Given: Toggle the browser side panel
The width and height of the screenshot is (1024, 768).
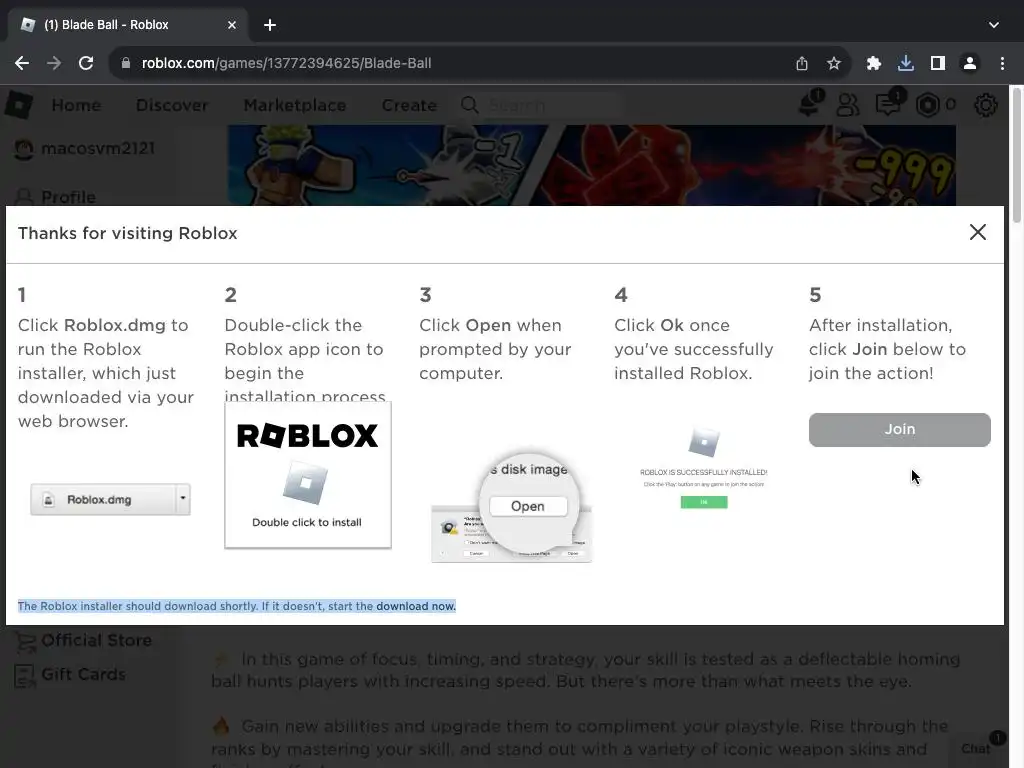Looking at the screenshot, I should click(x=938, y=63).
